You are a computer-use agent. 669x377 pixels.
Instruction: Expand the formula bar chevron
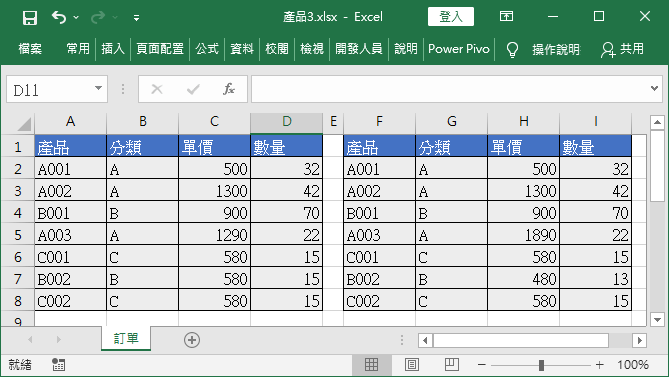[x=654, y=89]
